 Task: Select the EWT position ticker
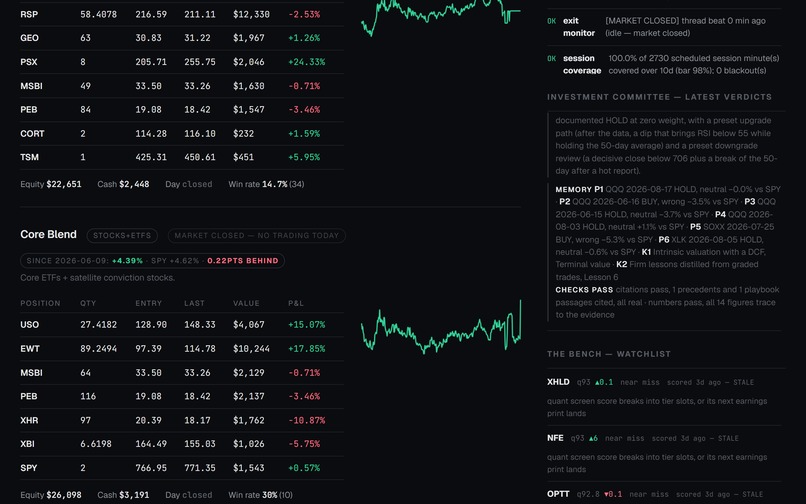30,349
